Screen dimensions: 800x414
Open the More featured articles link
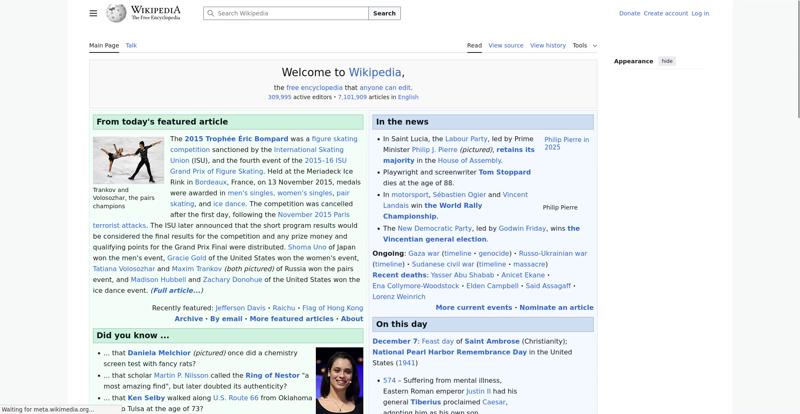291,319
